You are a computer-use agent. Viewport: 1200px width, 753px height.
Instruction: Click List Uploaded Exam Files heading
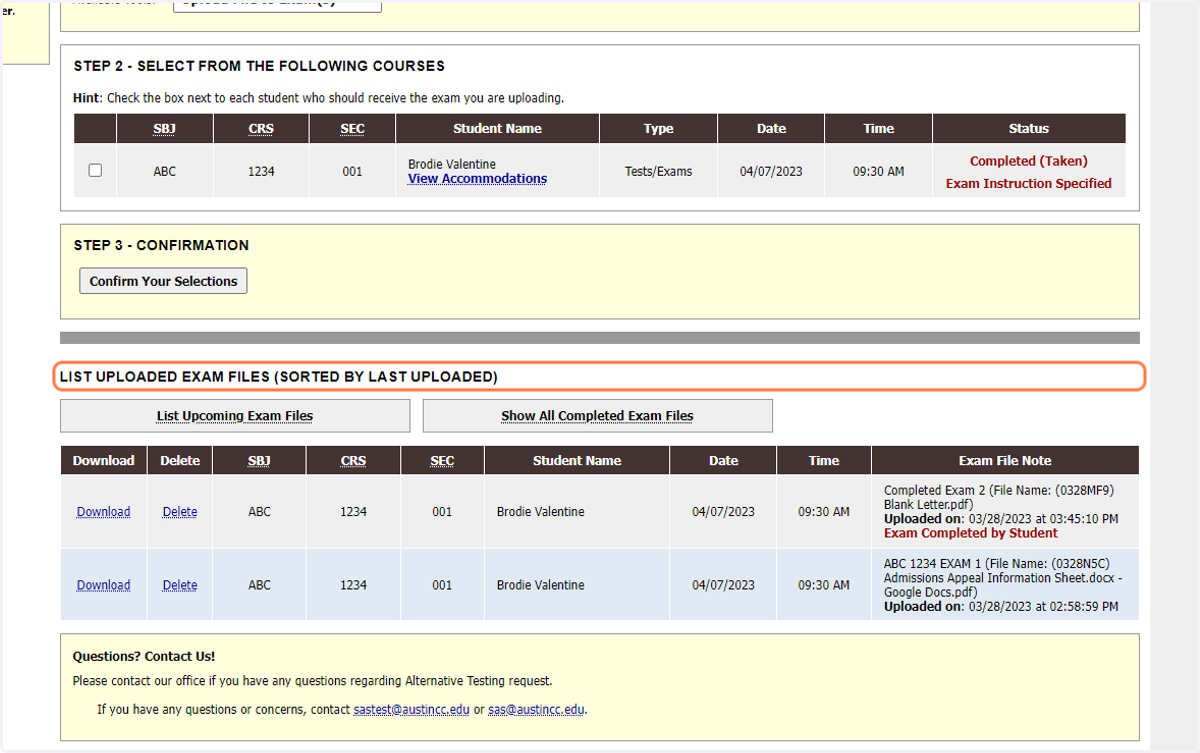point(279,377)
